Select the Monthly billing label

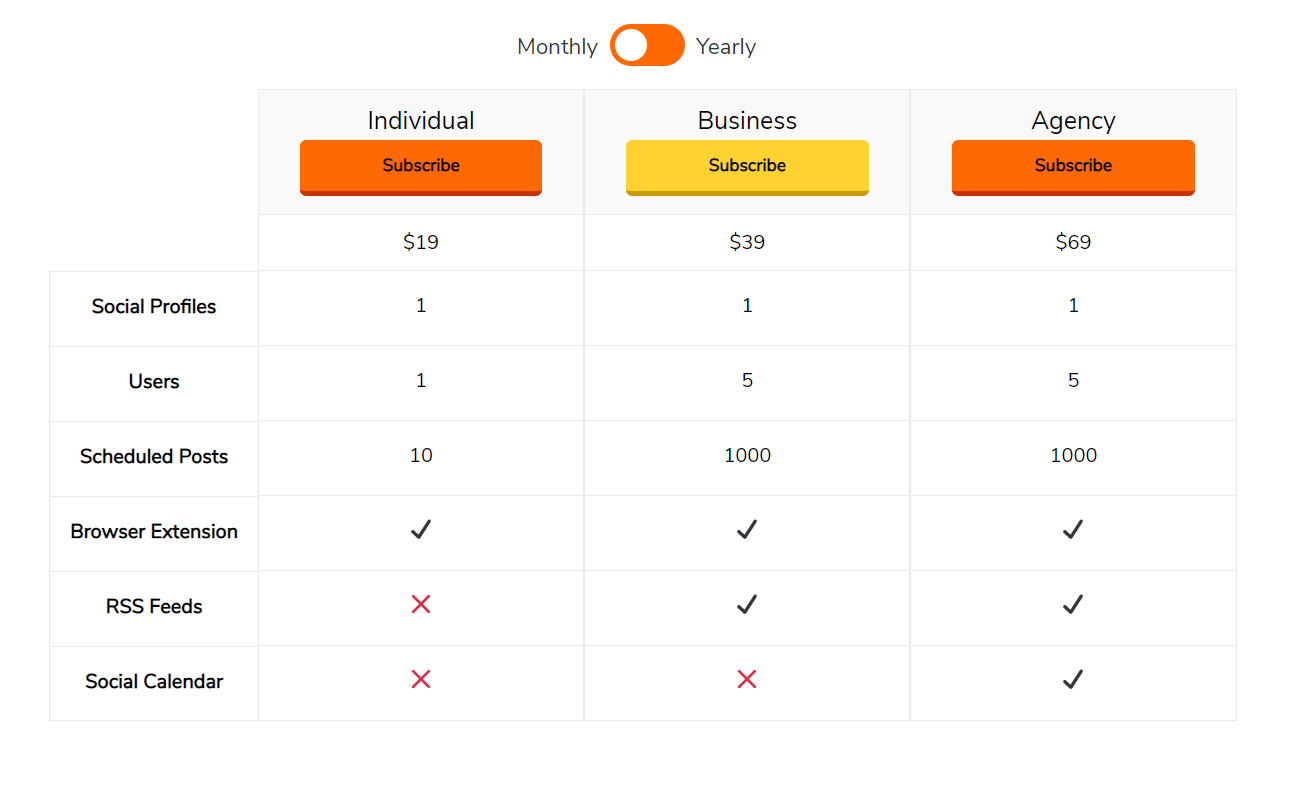[557, 47]
